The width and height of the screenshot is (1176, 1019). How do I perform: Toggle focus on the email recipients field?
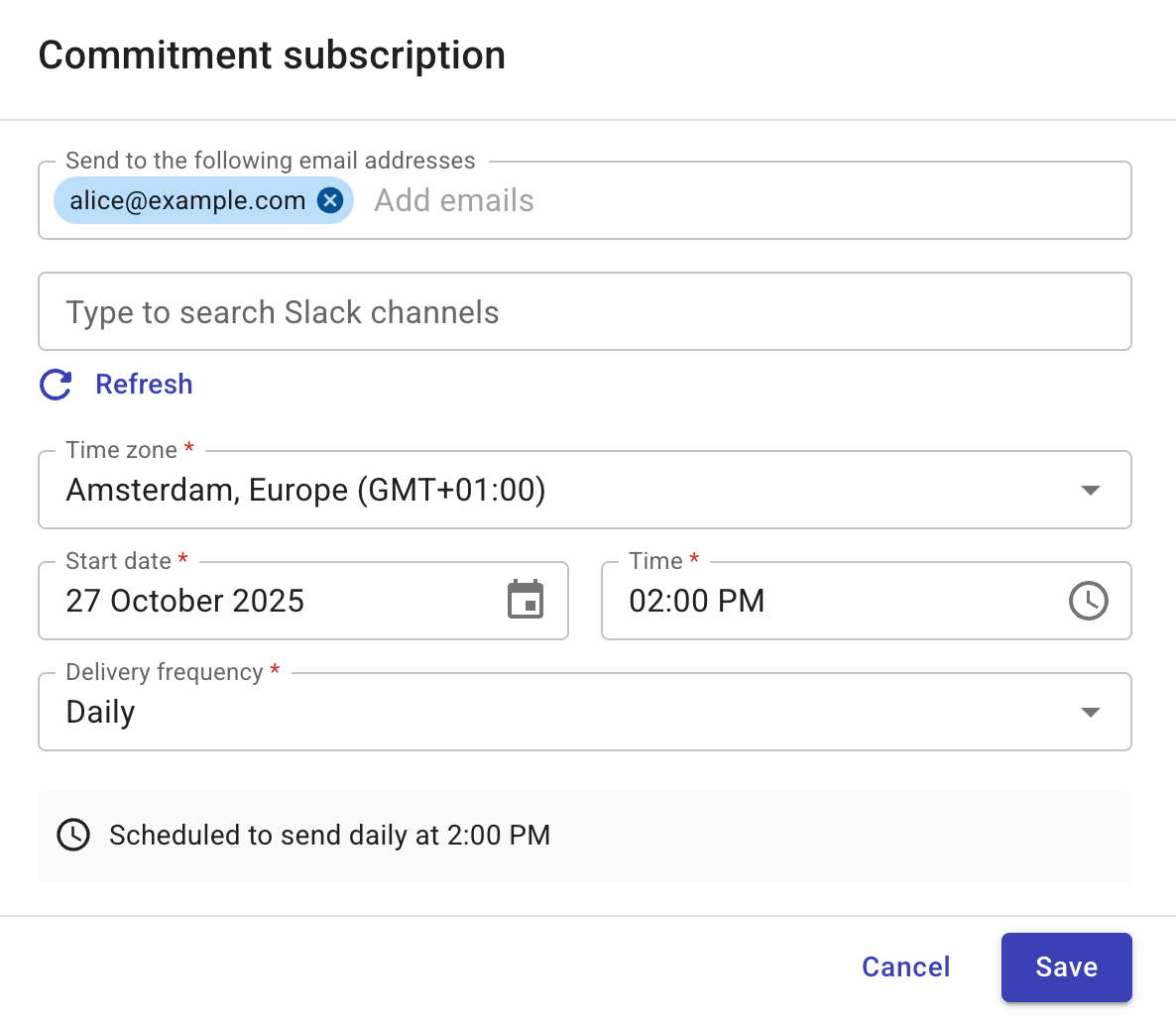pyautogui.click(x=694, y=200)
